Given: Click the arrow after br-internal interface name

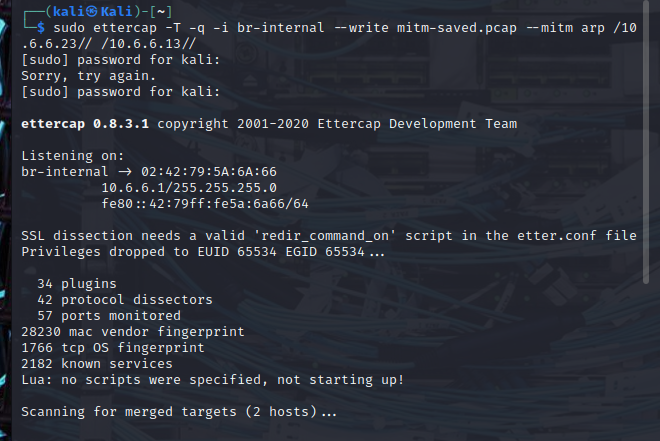Looking at the screenshot, I should click(124, 172).
